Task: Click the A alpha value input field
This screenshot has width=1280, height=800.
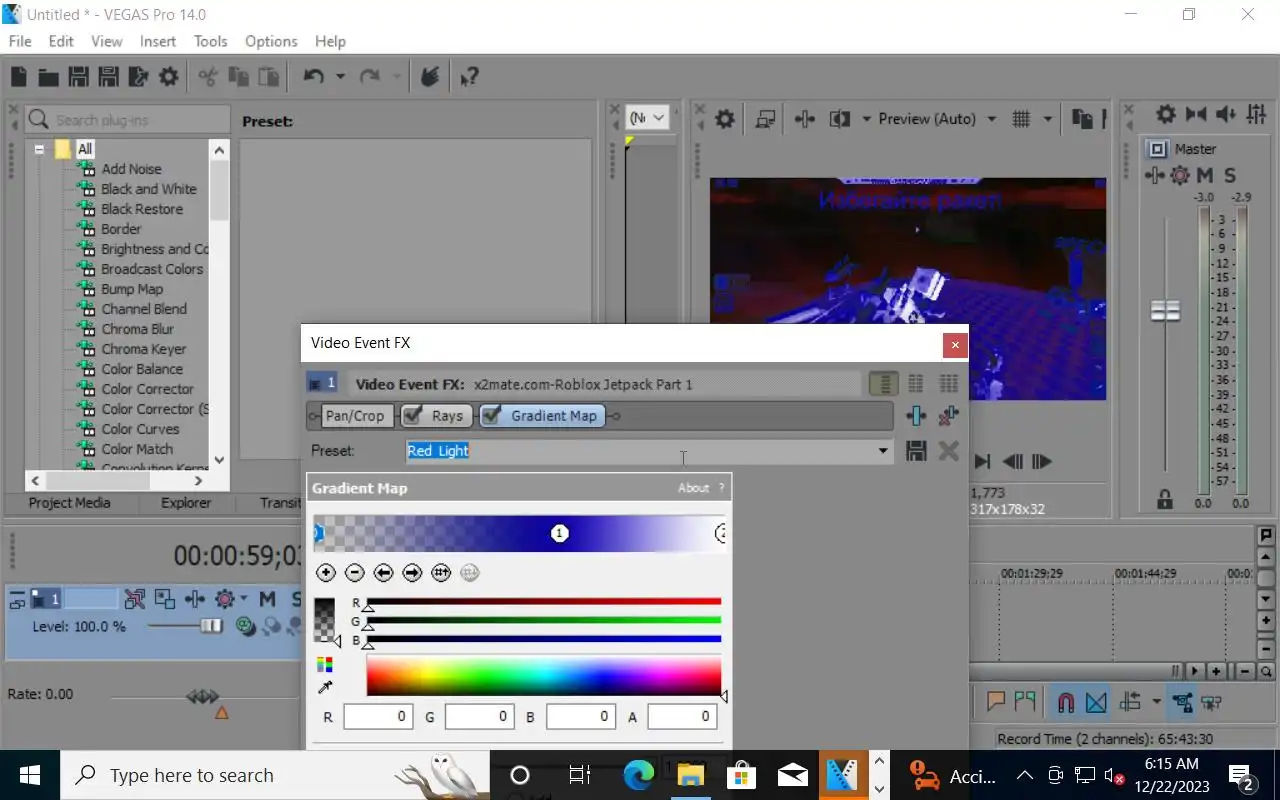Action: pos(682,716)
